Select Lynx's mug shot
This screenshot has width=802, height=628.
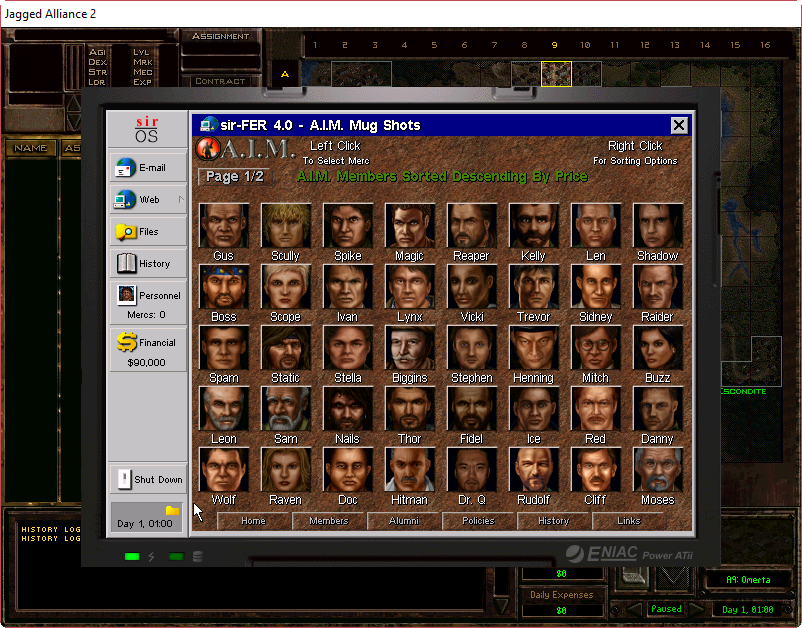tap(410, 286)
